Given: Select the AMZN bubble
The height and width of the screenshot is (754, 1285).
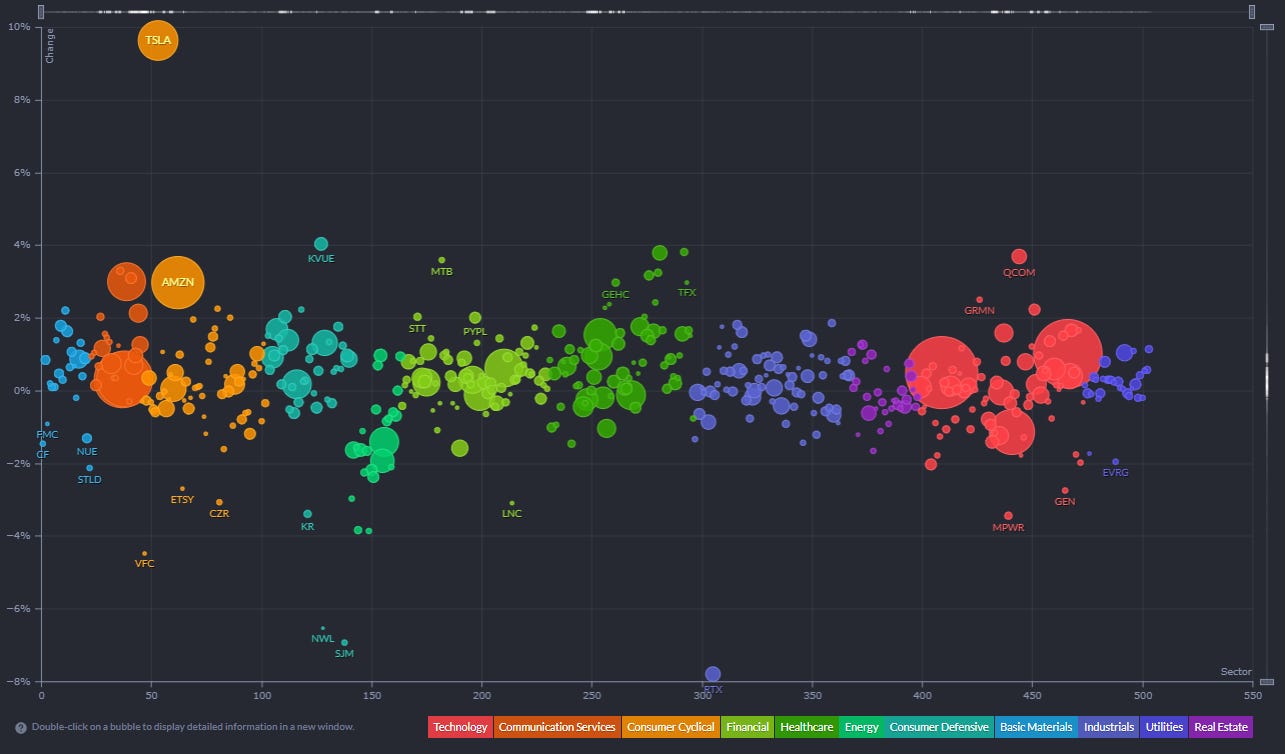Looking at the screenshot, I should [x=178, y=282].
